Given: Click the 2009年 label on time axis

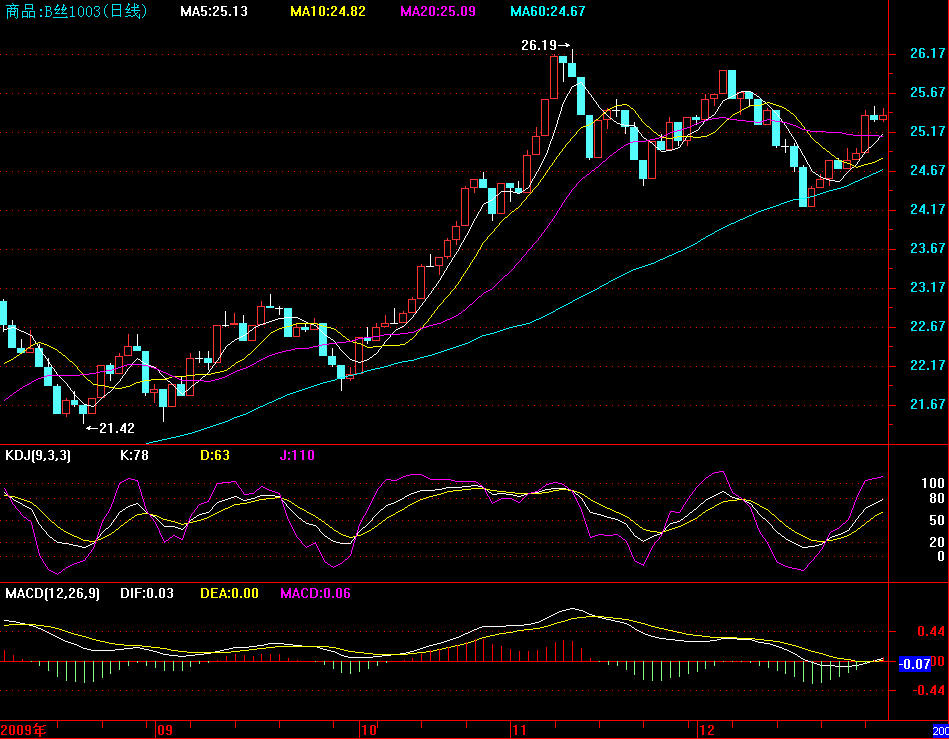Looking at the screenshot, I should (24, 730).
